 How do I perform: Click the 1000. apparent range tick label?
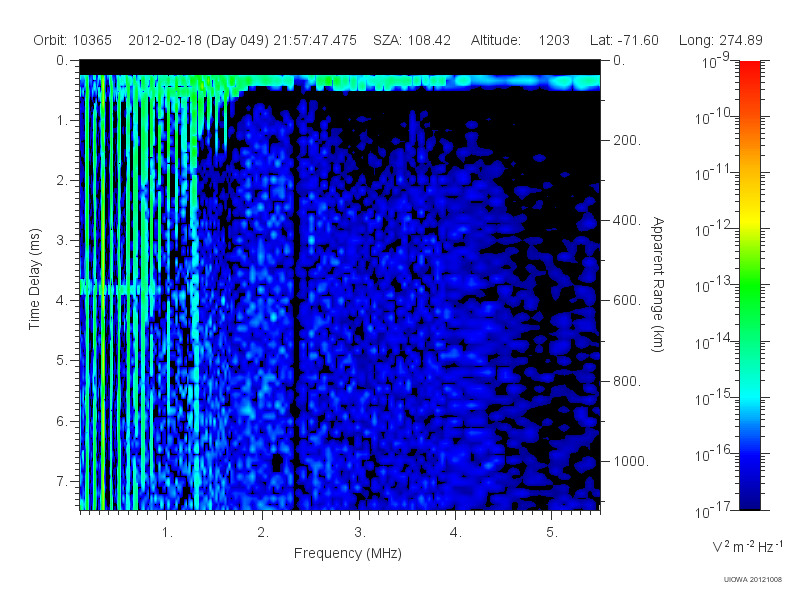pos(631,461)
